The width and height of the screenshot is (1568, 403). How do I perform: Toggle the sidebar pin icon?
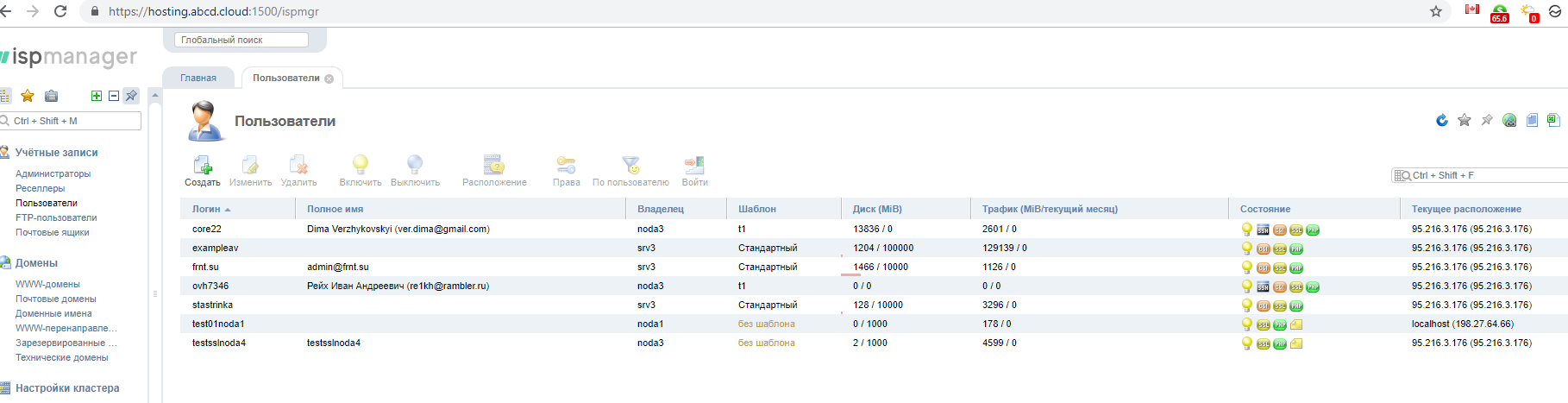pyautogui.click(x=131, y=96)
